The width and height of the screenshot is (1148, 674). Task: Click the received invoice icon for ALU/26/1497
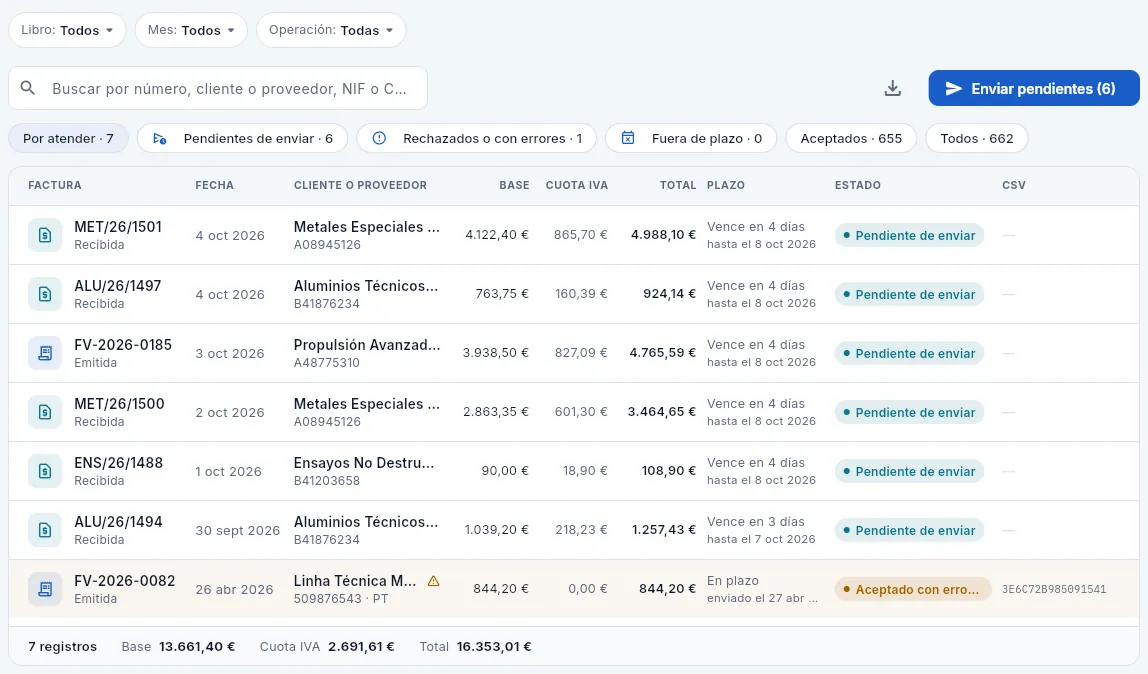[45, 294]
